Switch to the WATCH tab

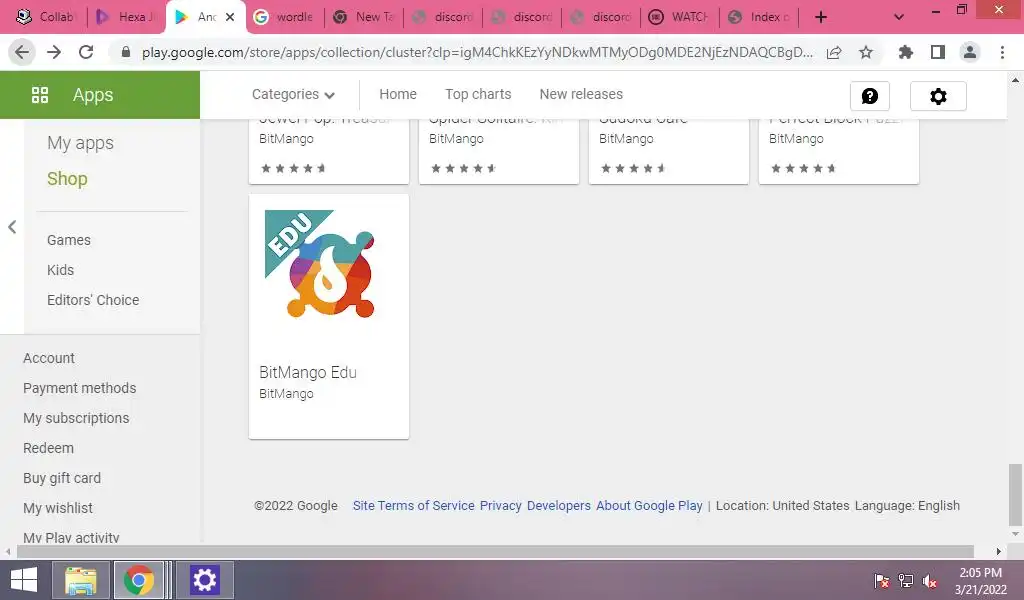[679, 17]
